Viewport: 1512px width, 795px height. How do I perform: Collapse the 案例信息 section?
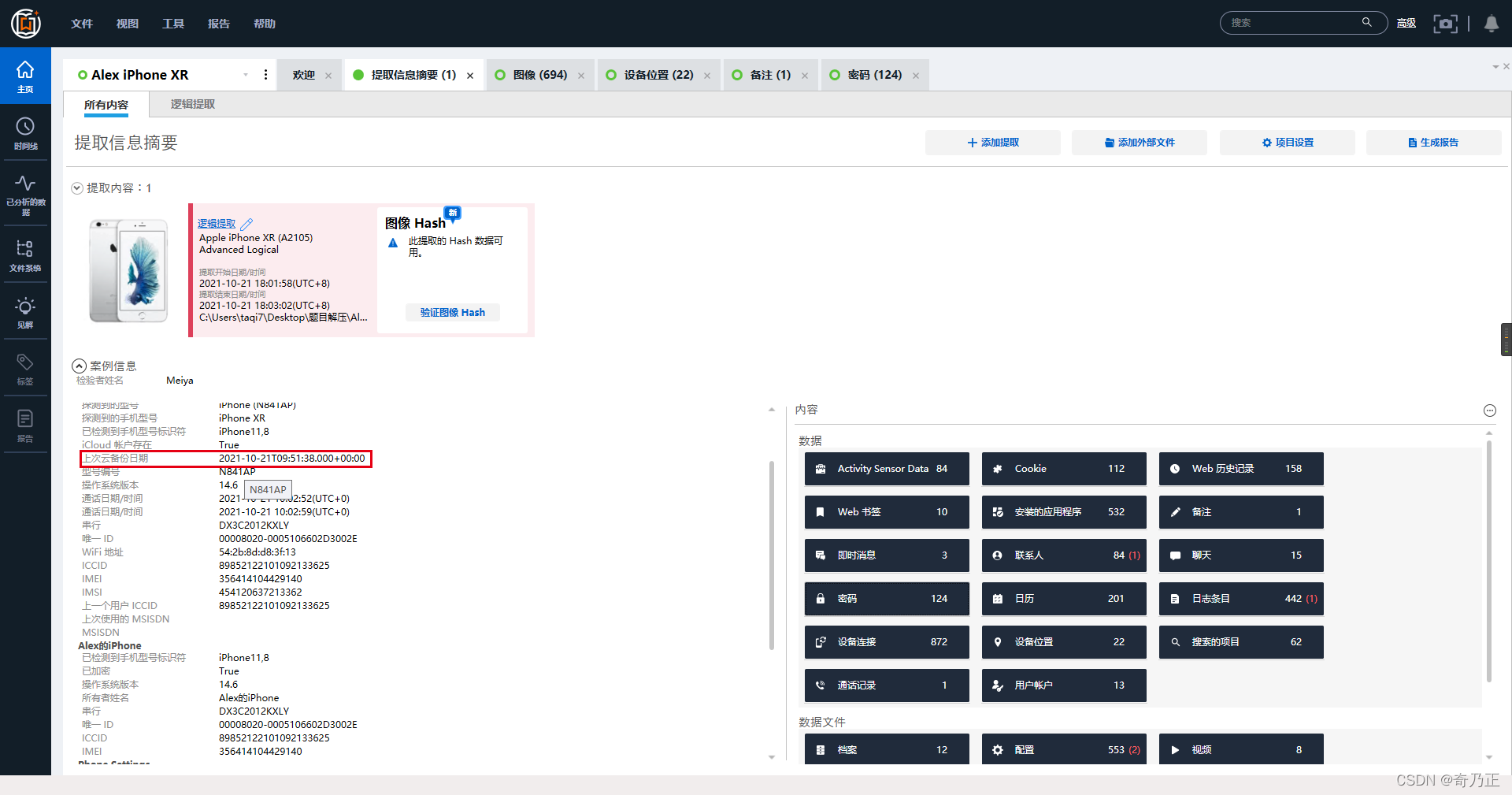pos(79,366)
